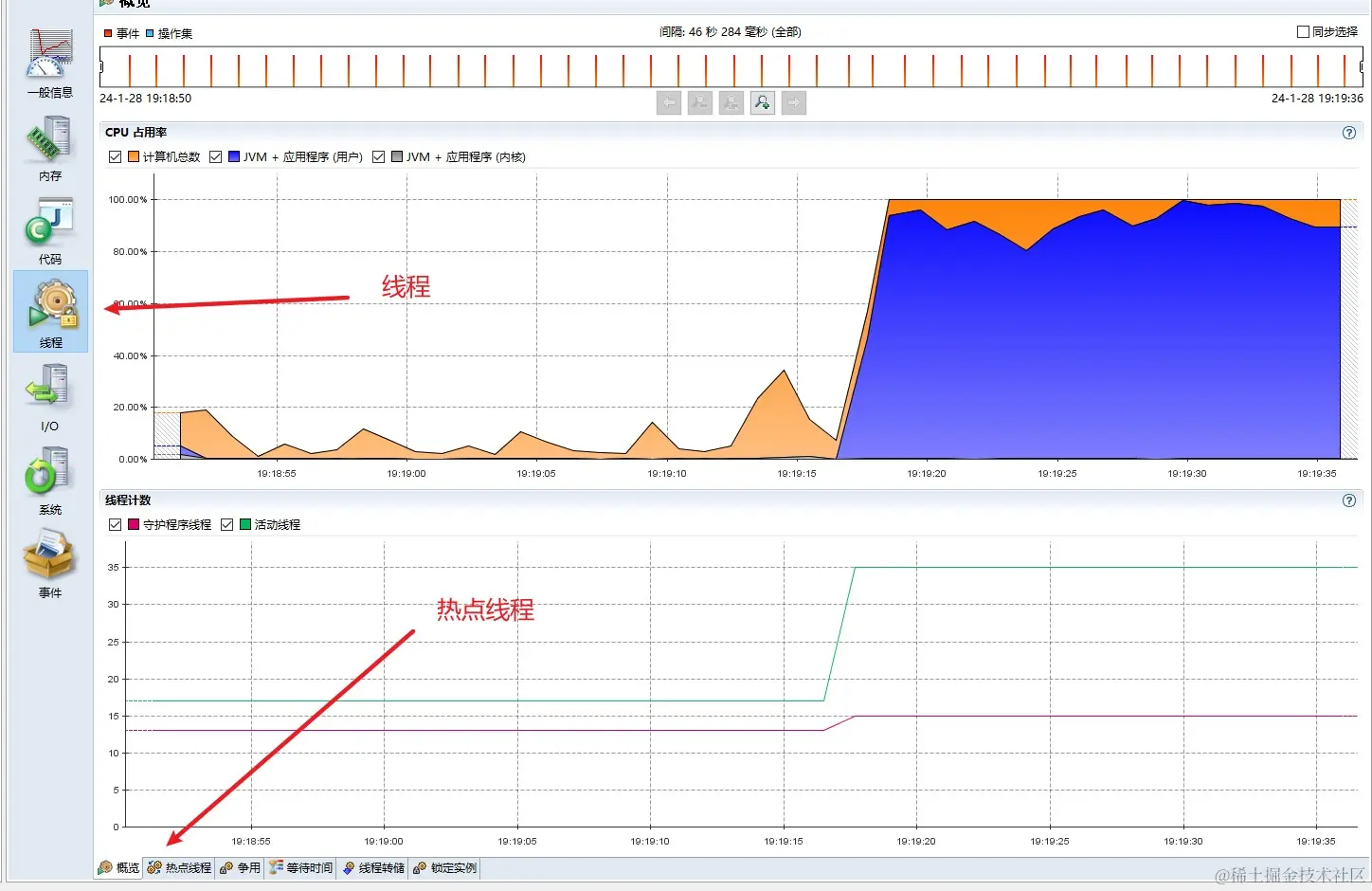This screenshot has width=1372, height=891.
Task: Select the 线程 (Threads) sidebar group
Action: click(x=50, y=312)
